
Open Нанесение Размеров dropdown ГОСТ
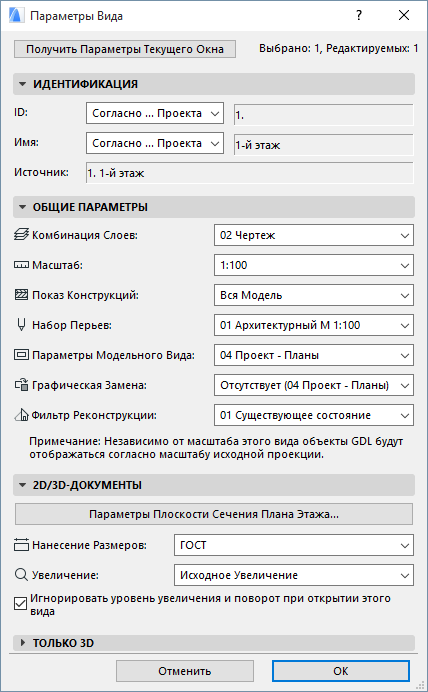point(294,545)
